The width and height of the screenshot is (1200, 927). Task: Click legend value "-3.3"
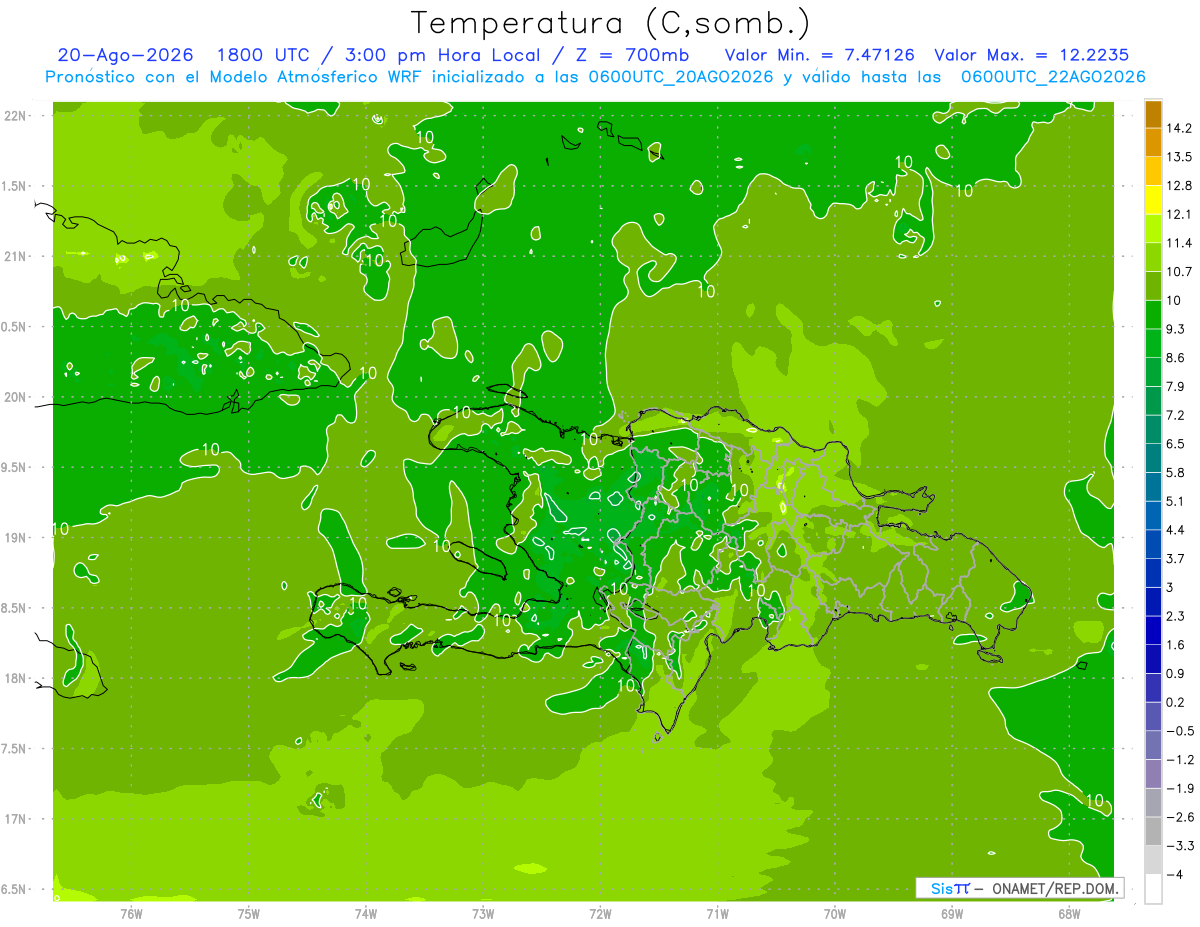click(x=1180, y=846)
